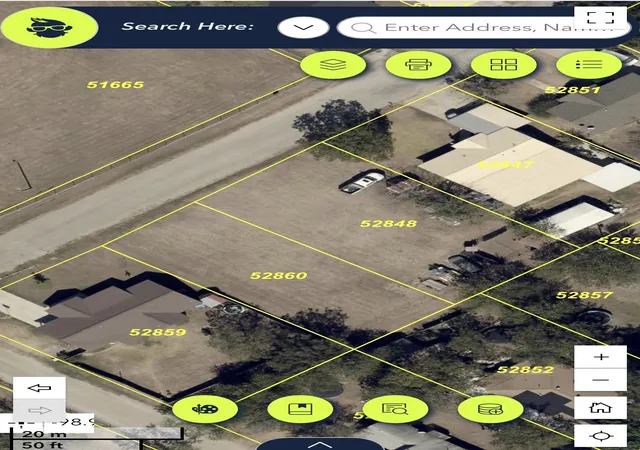Toggle fullscreen map view

click(x=600, y=18)
